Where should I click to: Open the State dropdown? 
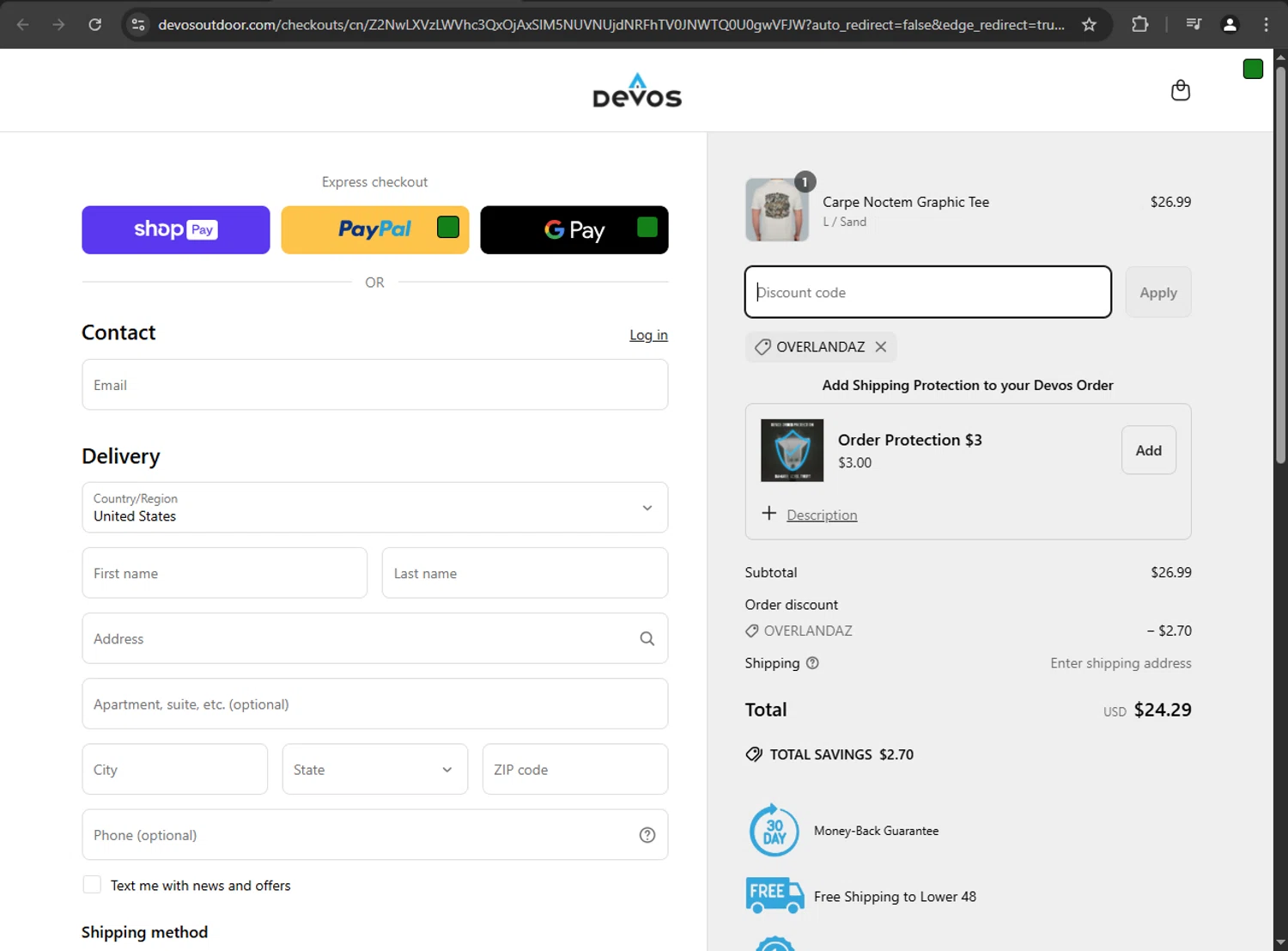(375, 769)
